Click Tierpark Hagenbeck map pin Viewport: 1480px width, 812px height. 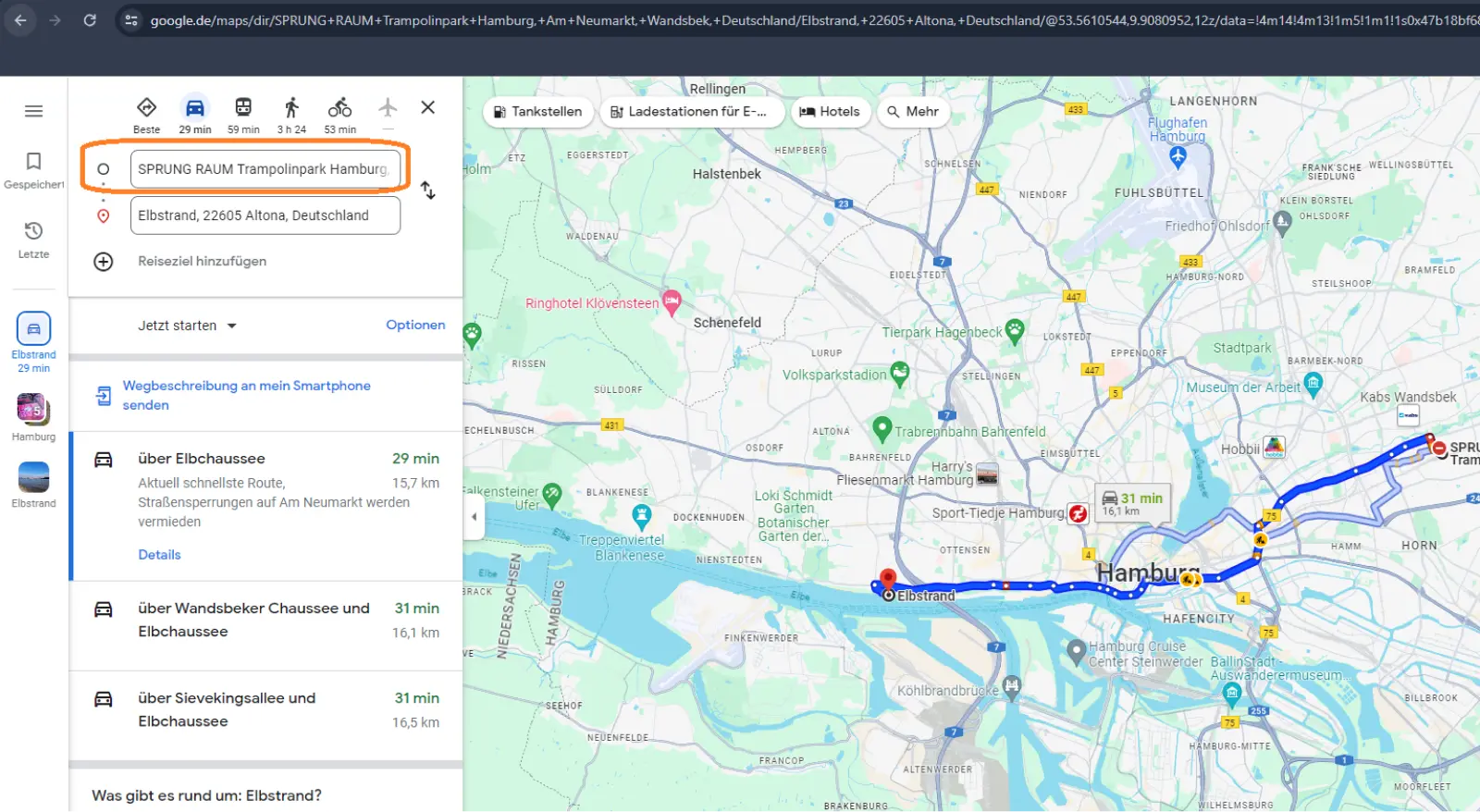tap(1015, 330)
